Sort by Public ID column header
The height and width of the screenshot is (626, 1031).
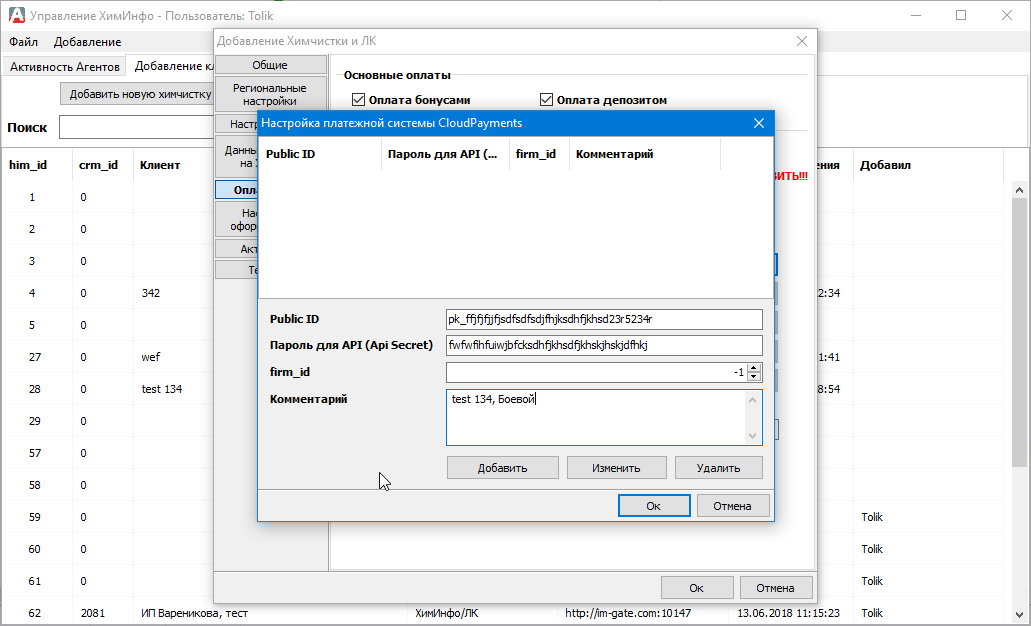point(320,155)
